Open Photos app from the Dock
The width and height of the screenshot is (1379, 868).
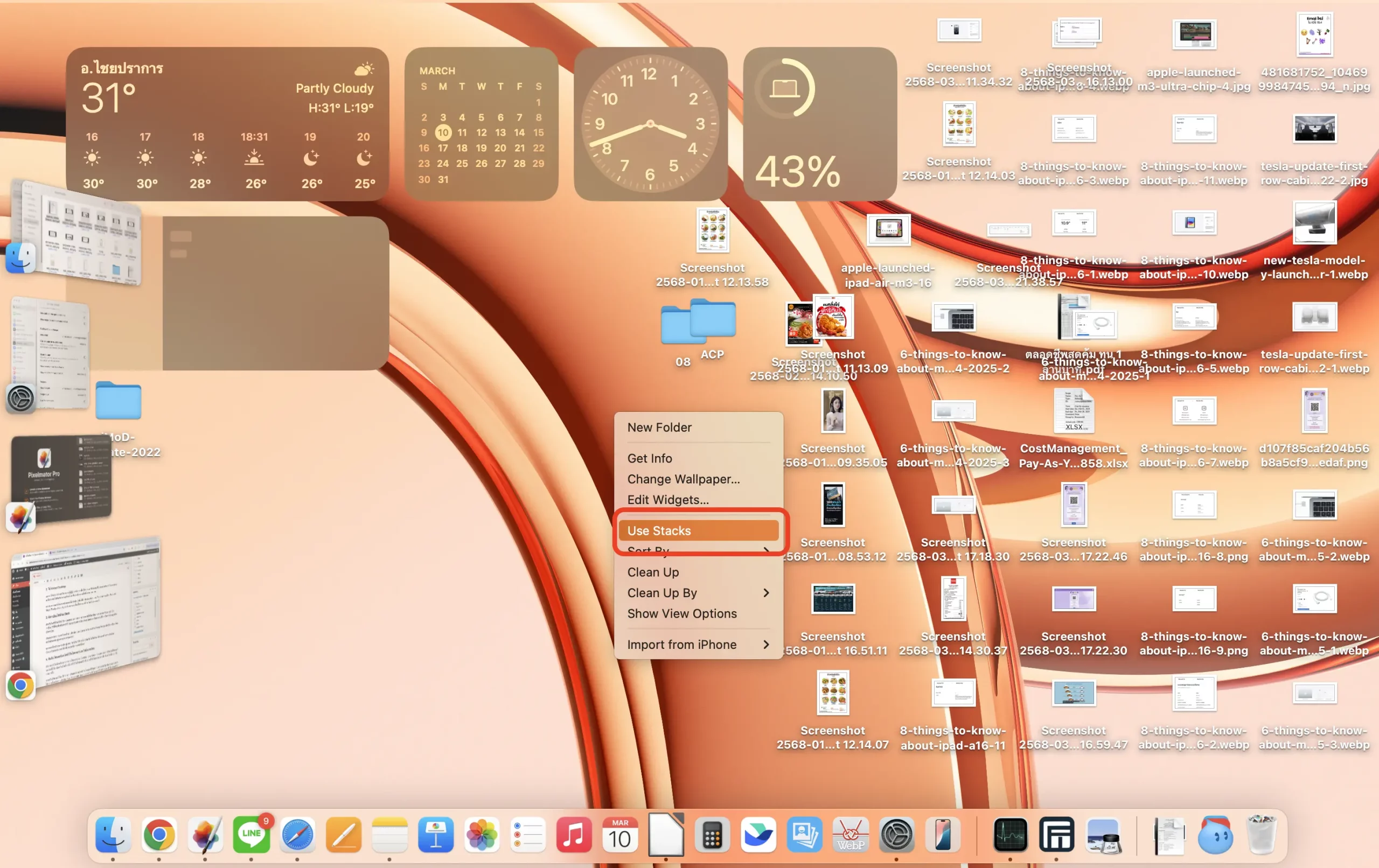pos(482,835)
